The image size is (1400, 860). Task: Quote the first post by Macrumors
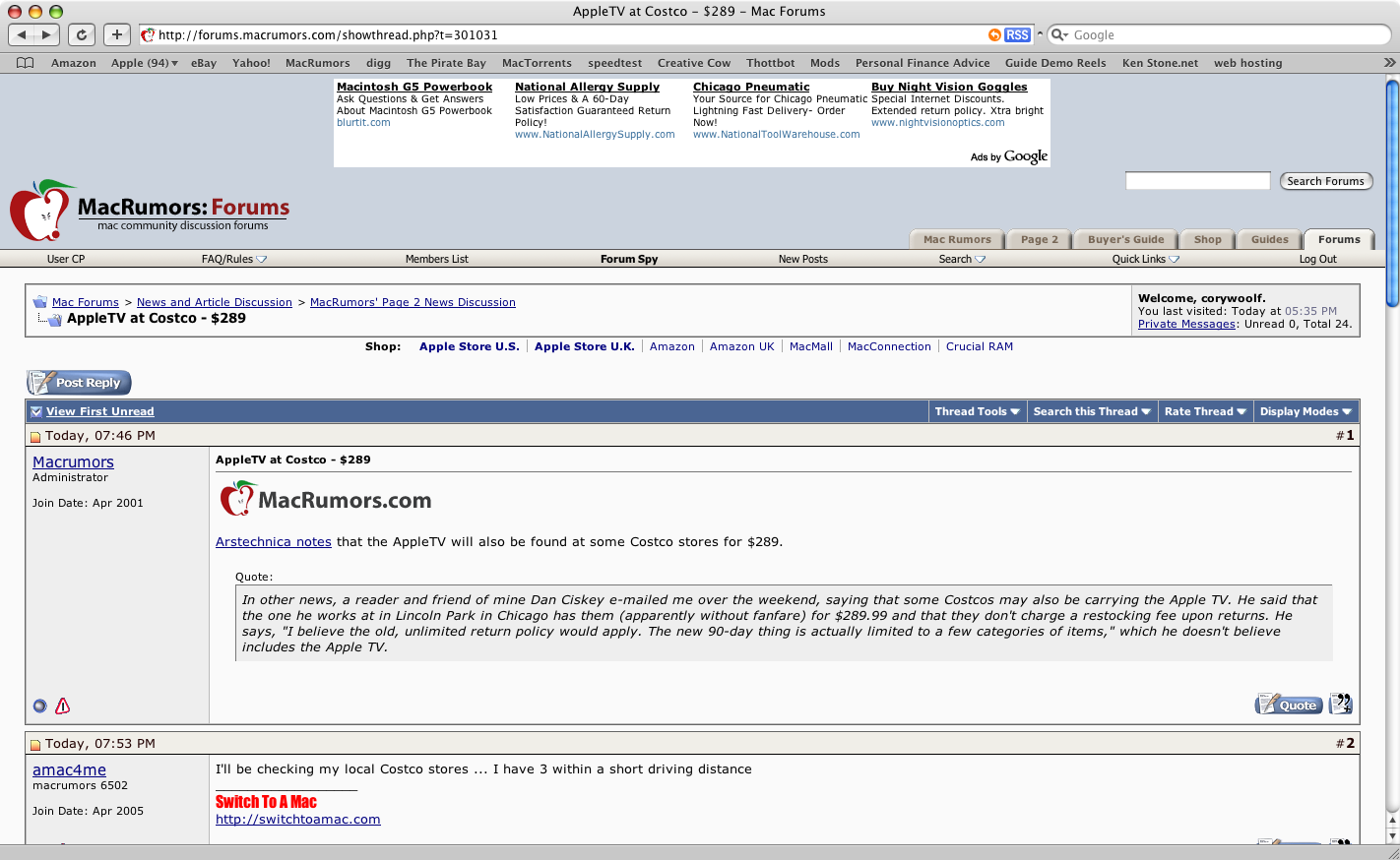[1288, 705]
